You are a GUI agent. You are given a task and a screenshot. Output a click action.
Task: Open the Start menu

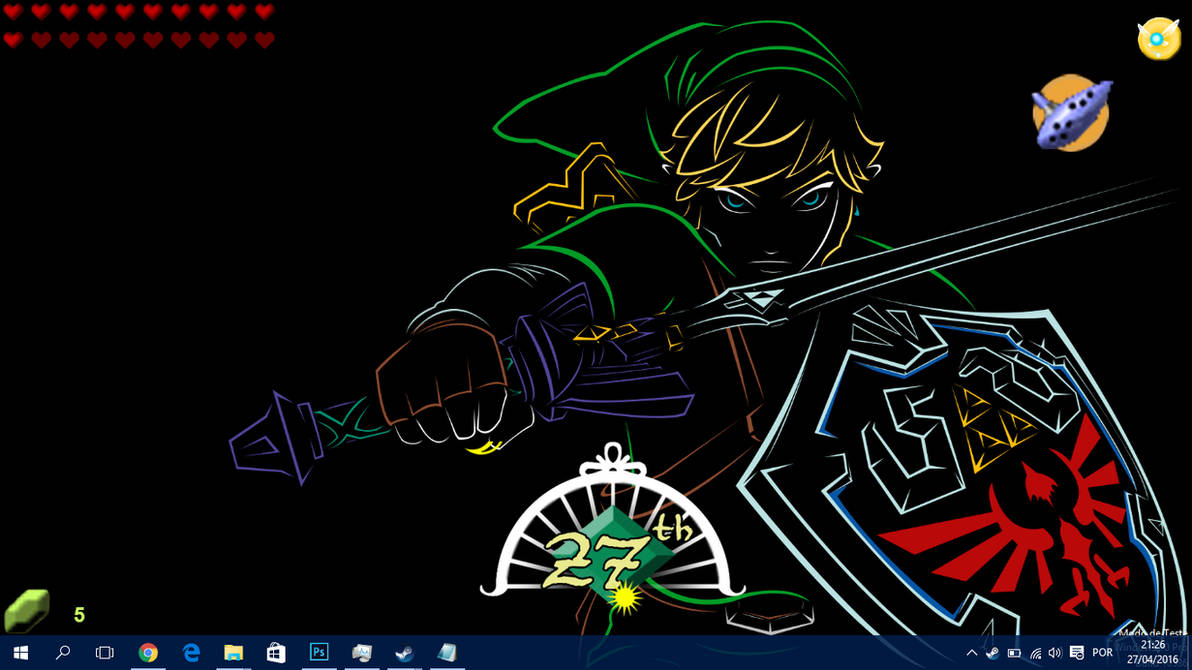(20, 655)
